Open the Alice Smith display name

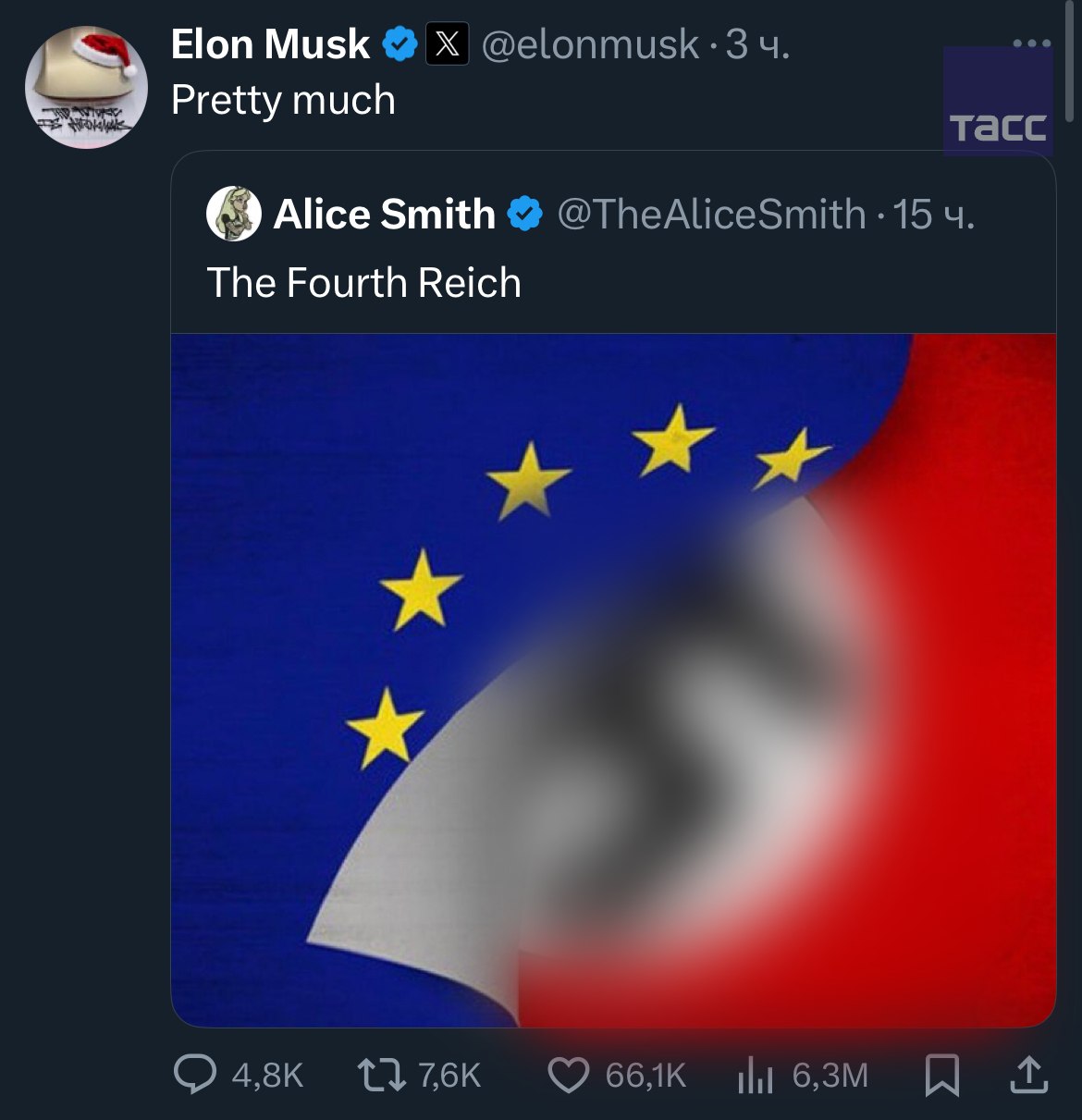click(385, 215)
